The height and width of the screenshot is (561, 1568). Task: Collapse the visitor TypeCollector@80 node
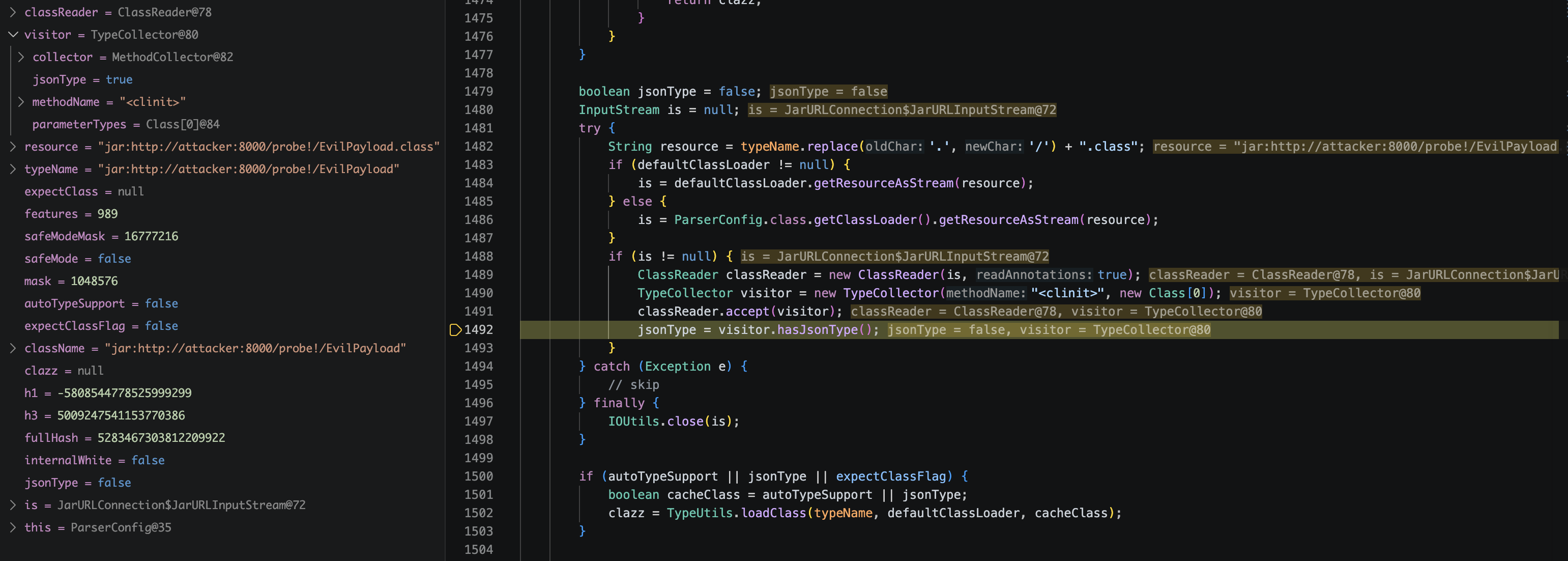point(13,35)
